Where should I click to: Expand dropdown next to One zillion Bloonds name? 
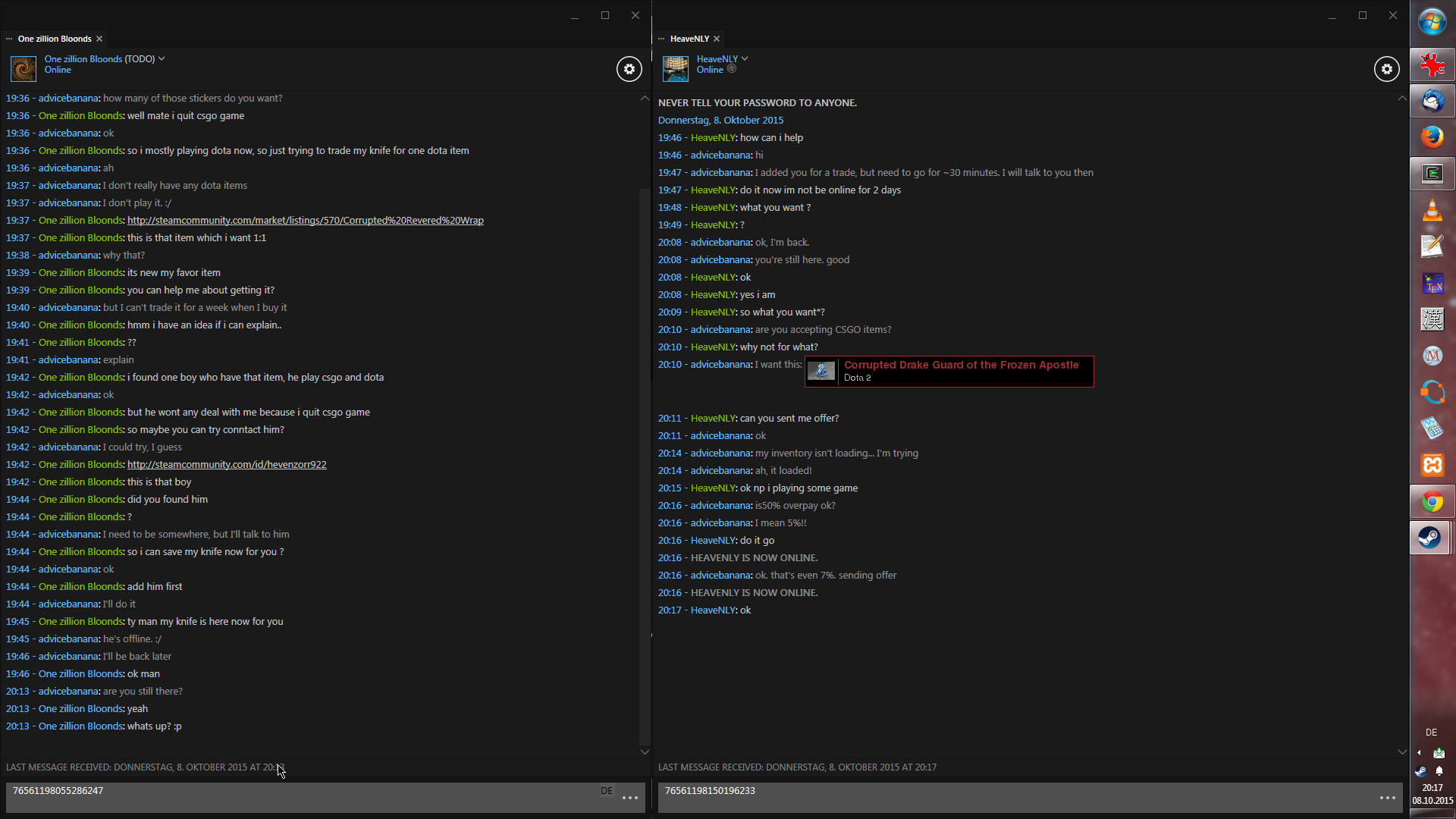click(162, 58)
